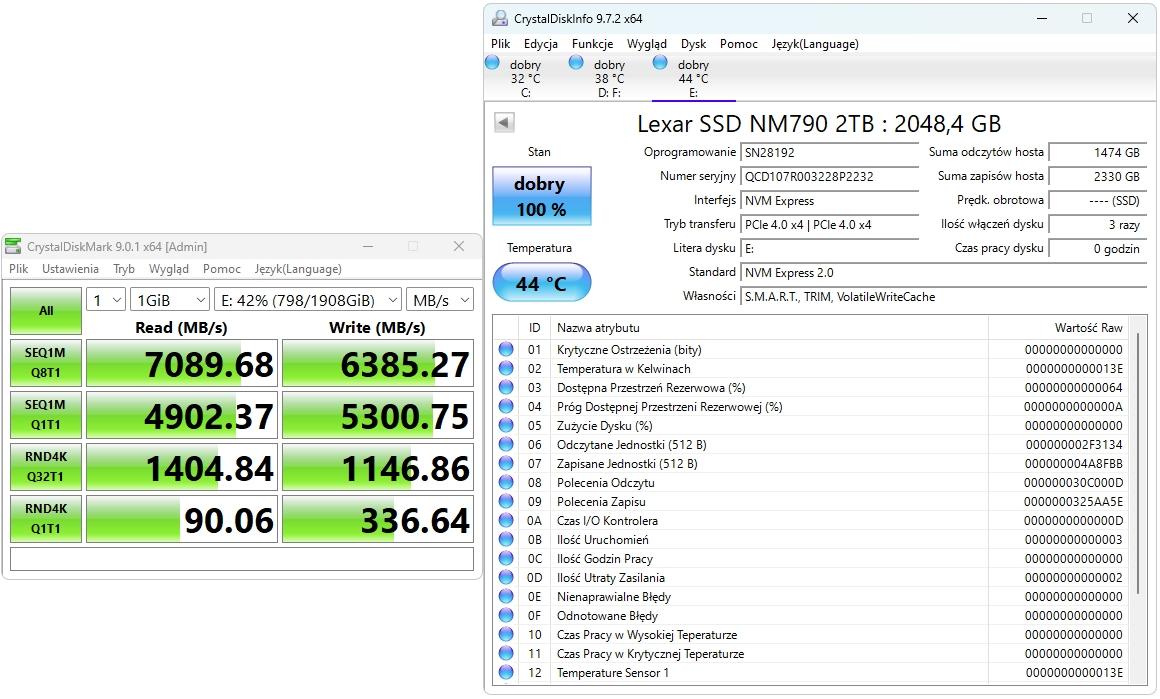Click status orb for attribute 05 Zużycie Dysku
This screenshot has width=1160, height=699.
tap(506, 426)
